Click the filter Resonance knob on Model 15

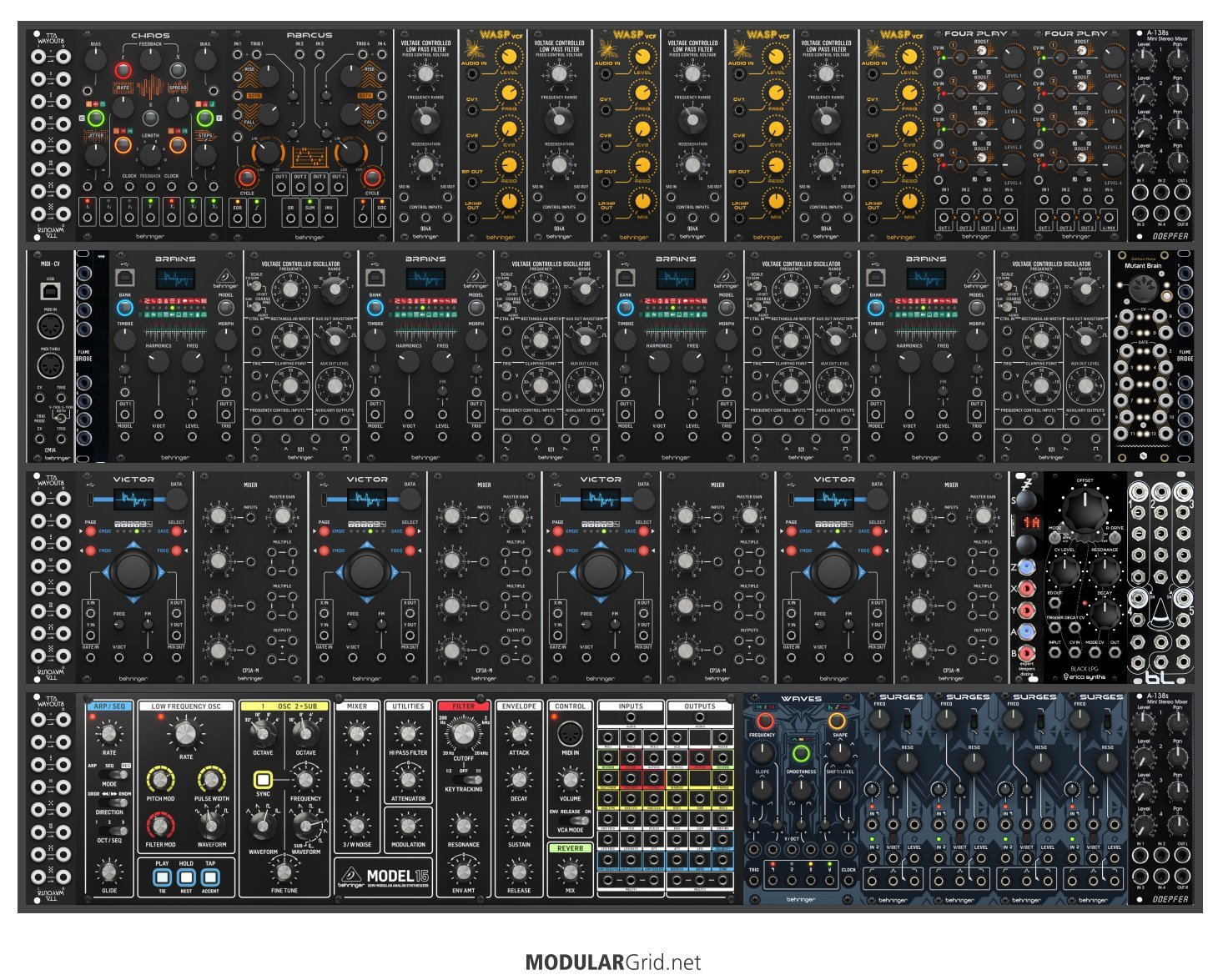[463, 826]
